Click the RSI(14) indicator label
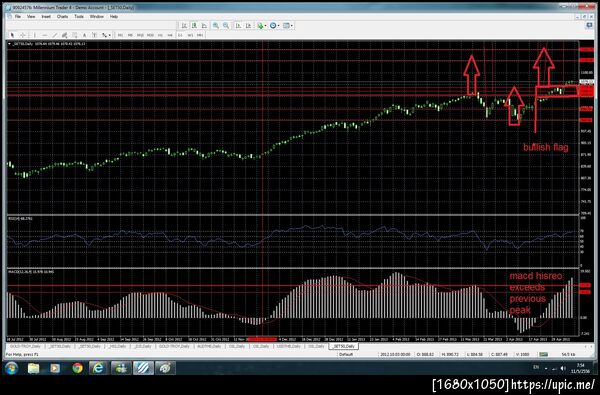 (20, 218)
